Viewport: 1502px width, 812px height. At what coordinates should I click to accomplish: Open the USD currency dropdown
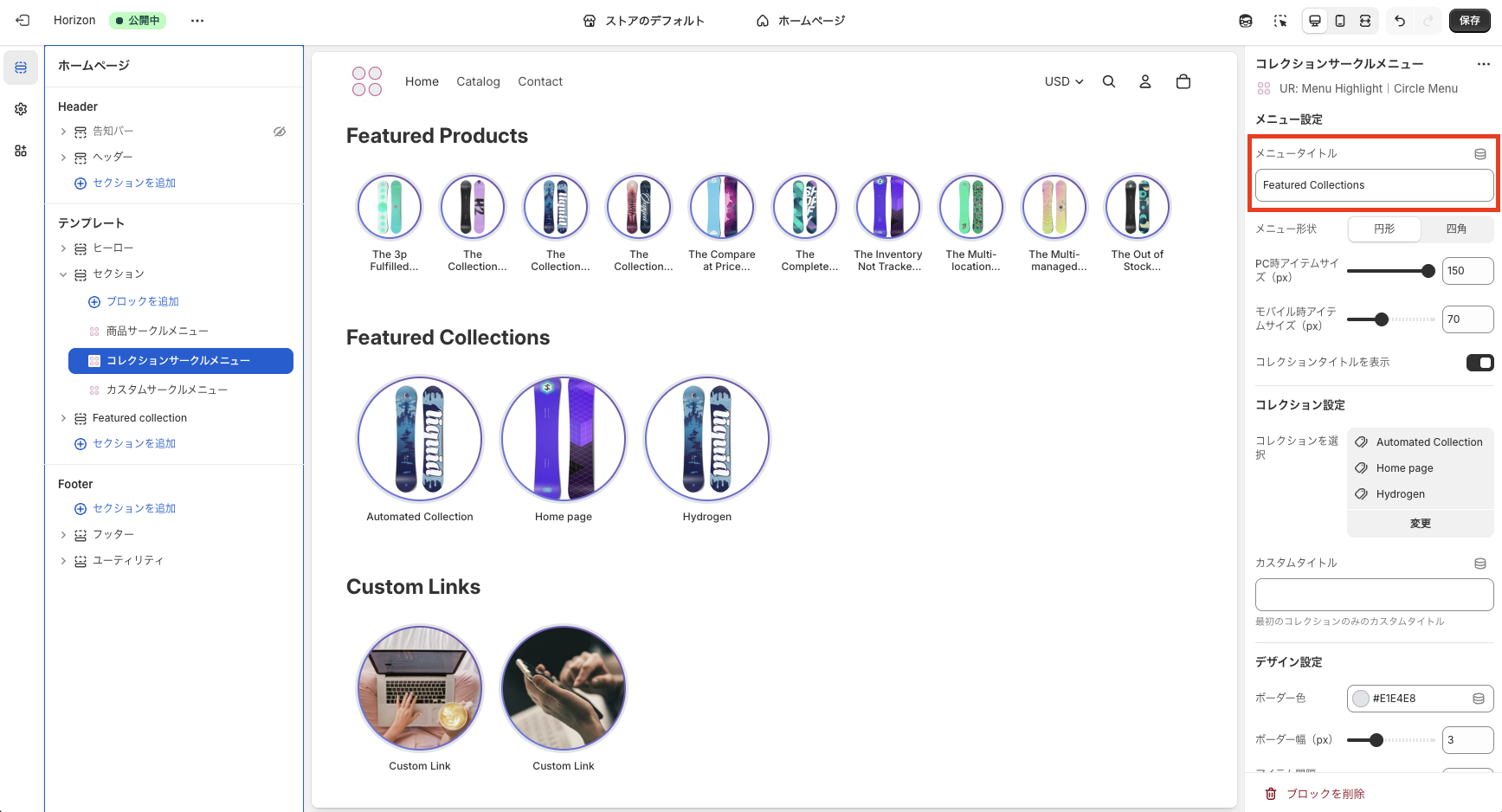(1063, 81)
